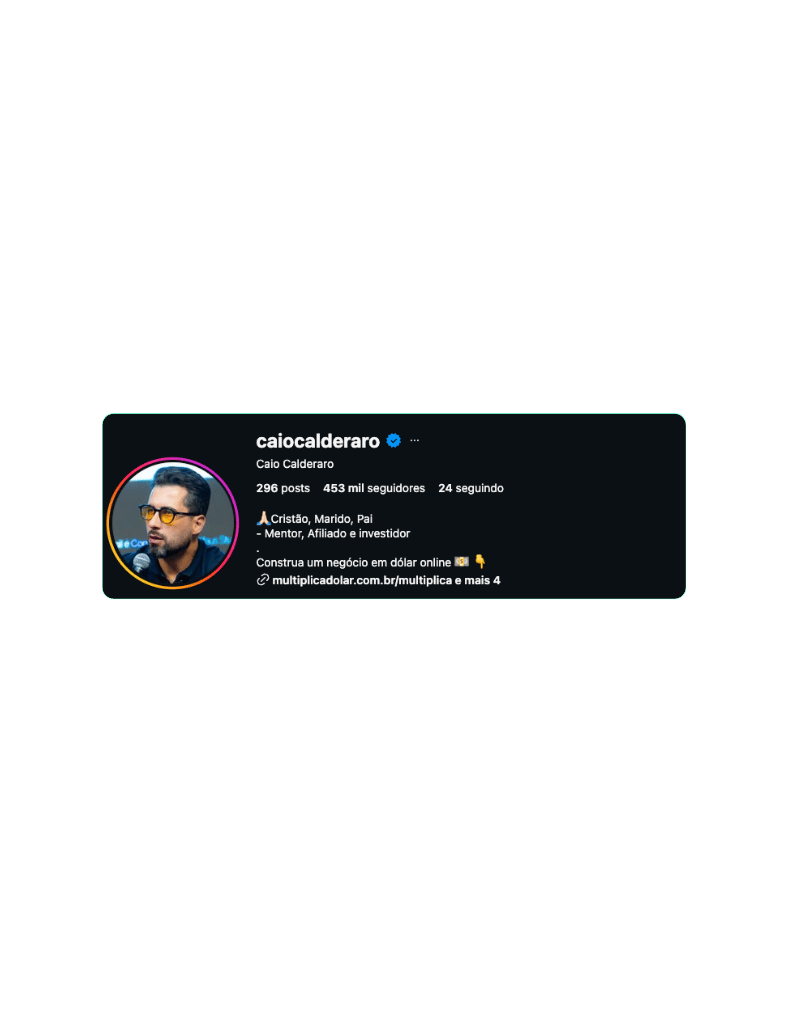Viewport: 810px width, 1013px height.
Task: Click the caiocalderaro username heading
Action: coord(318,441)
